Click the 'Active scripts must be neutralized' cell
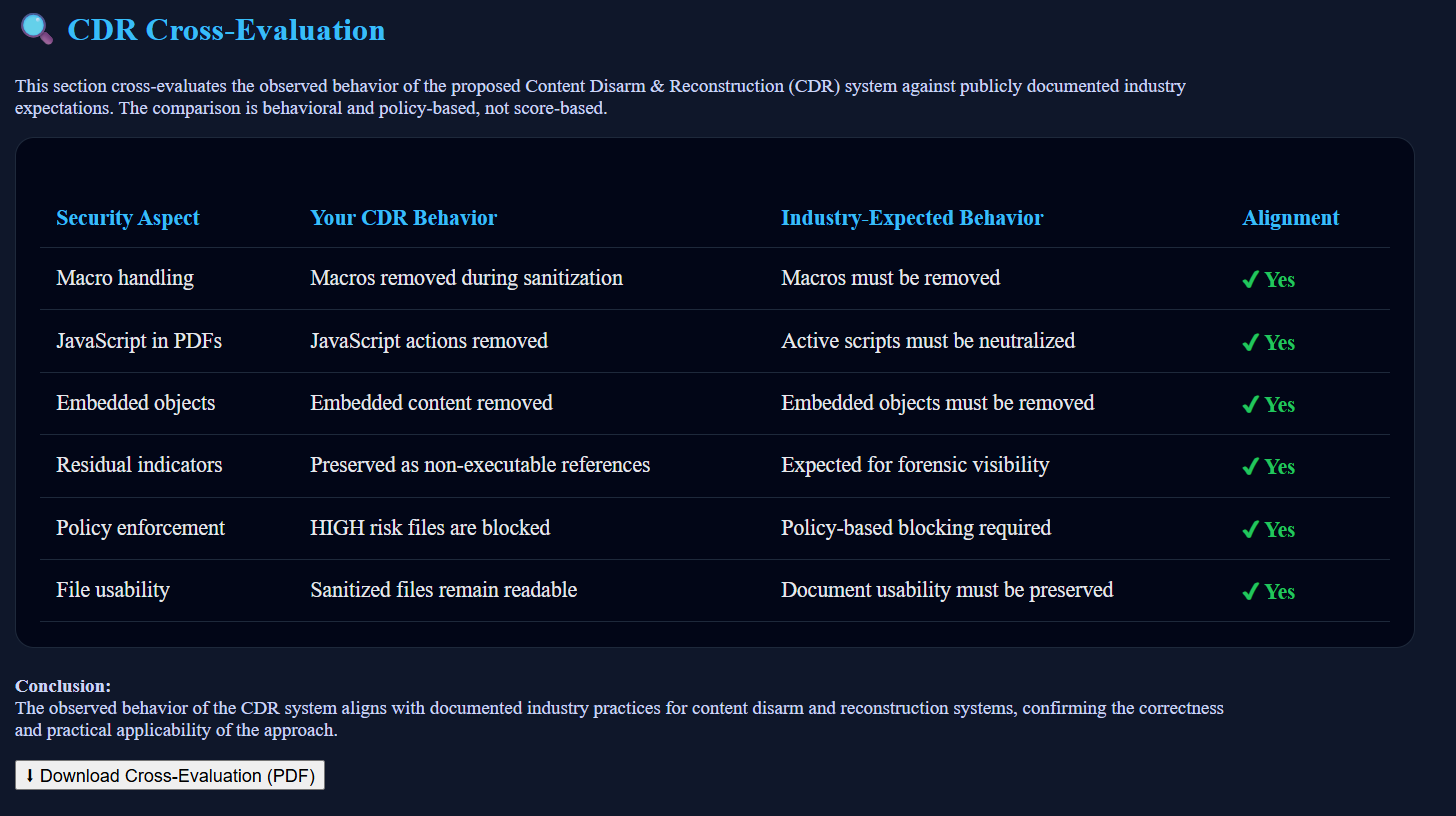This screenshot has width=1456, height=816. 928,341
